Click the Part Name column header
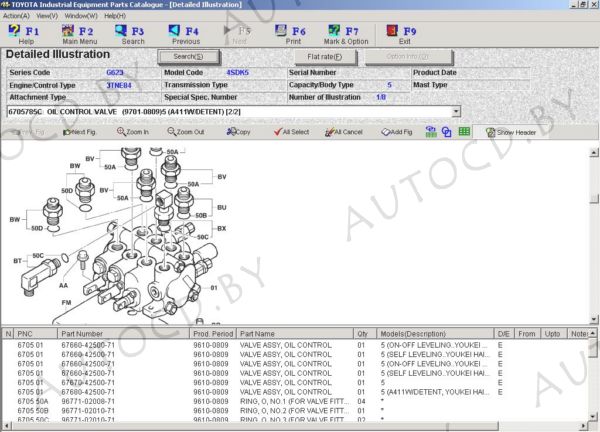The image size is (600, 432). point(295,334)
